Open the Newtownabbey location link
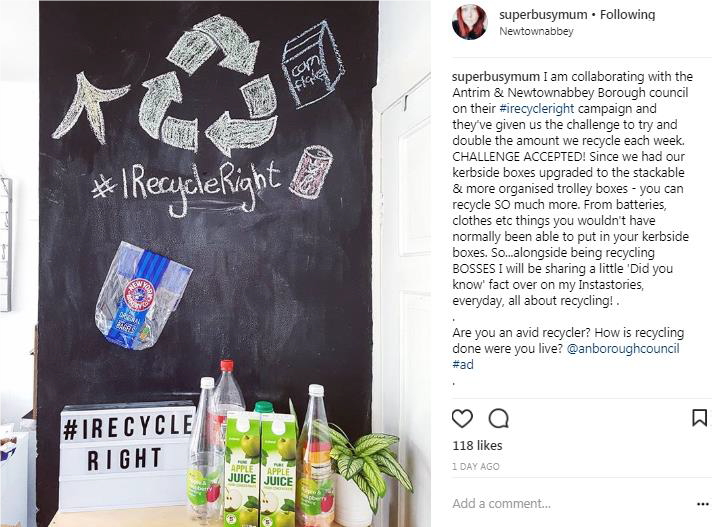The width and height of the screenshot is (712, 527). coord(536,31)
